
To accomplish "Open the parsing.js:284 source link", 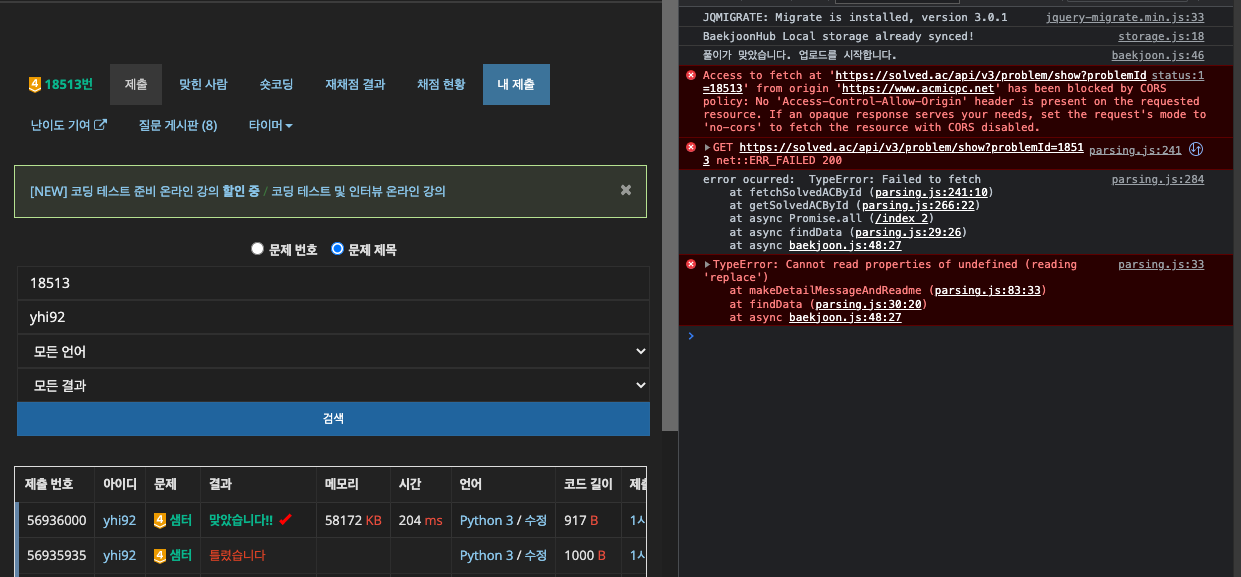I will click(1158, 180).
